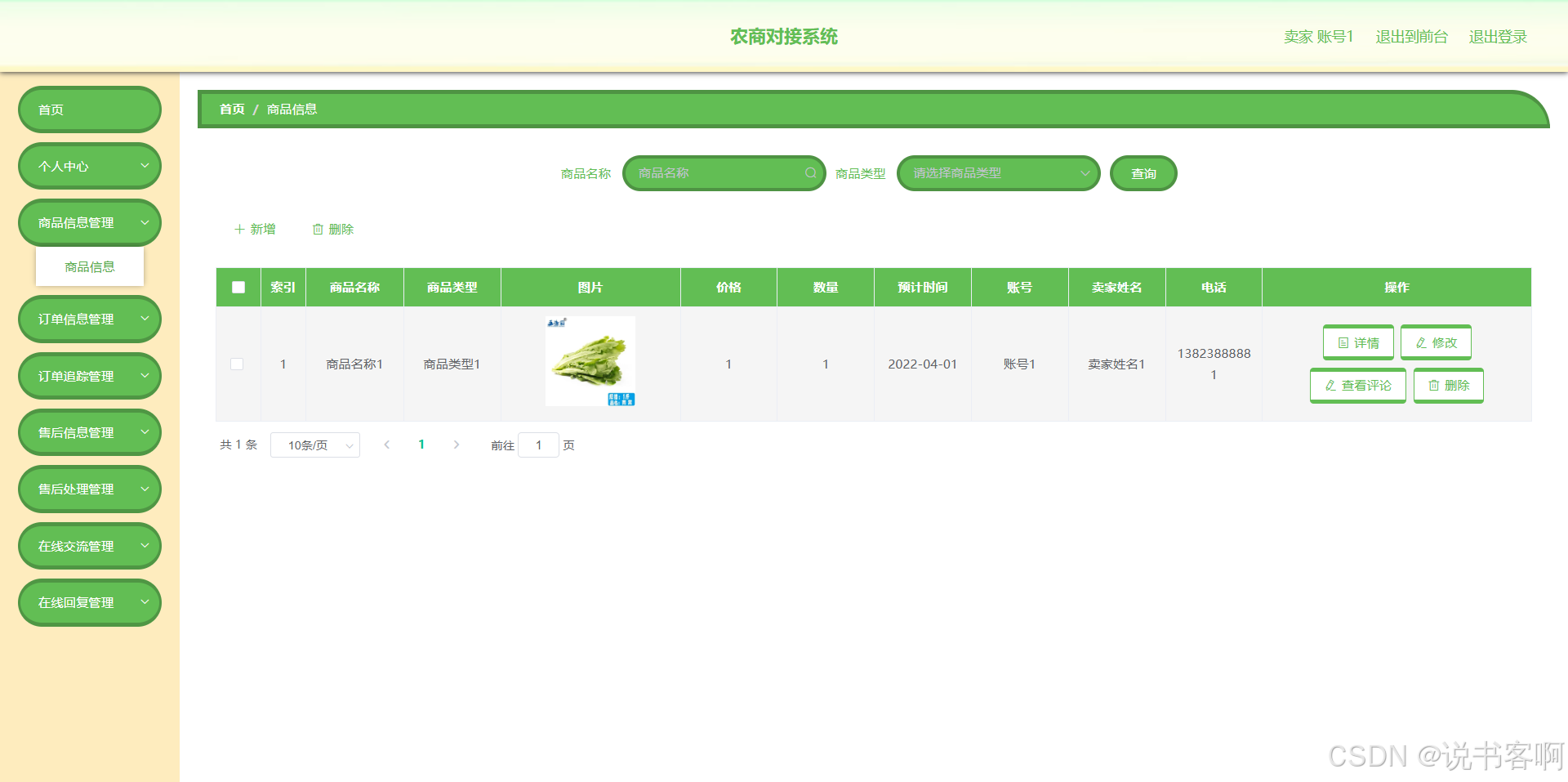This screenshot has height=782, width=1568.
Task: Click the 2022-04-01 date cell
Action: 923,364
